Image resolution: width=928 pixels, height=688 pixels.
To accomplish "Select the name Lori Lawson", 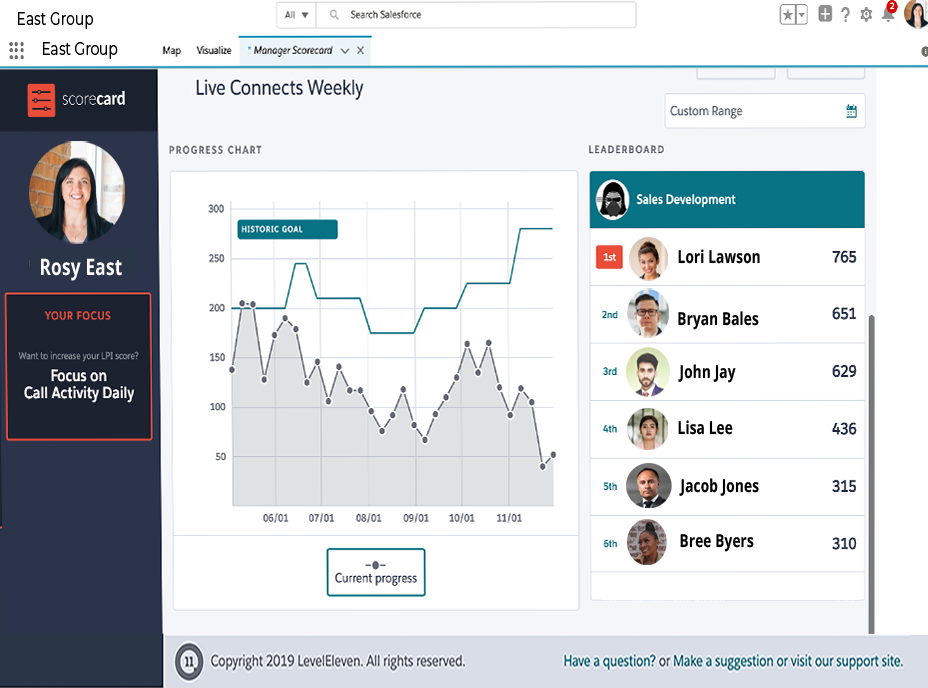I will coord(718,257).
